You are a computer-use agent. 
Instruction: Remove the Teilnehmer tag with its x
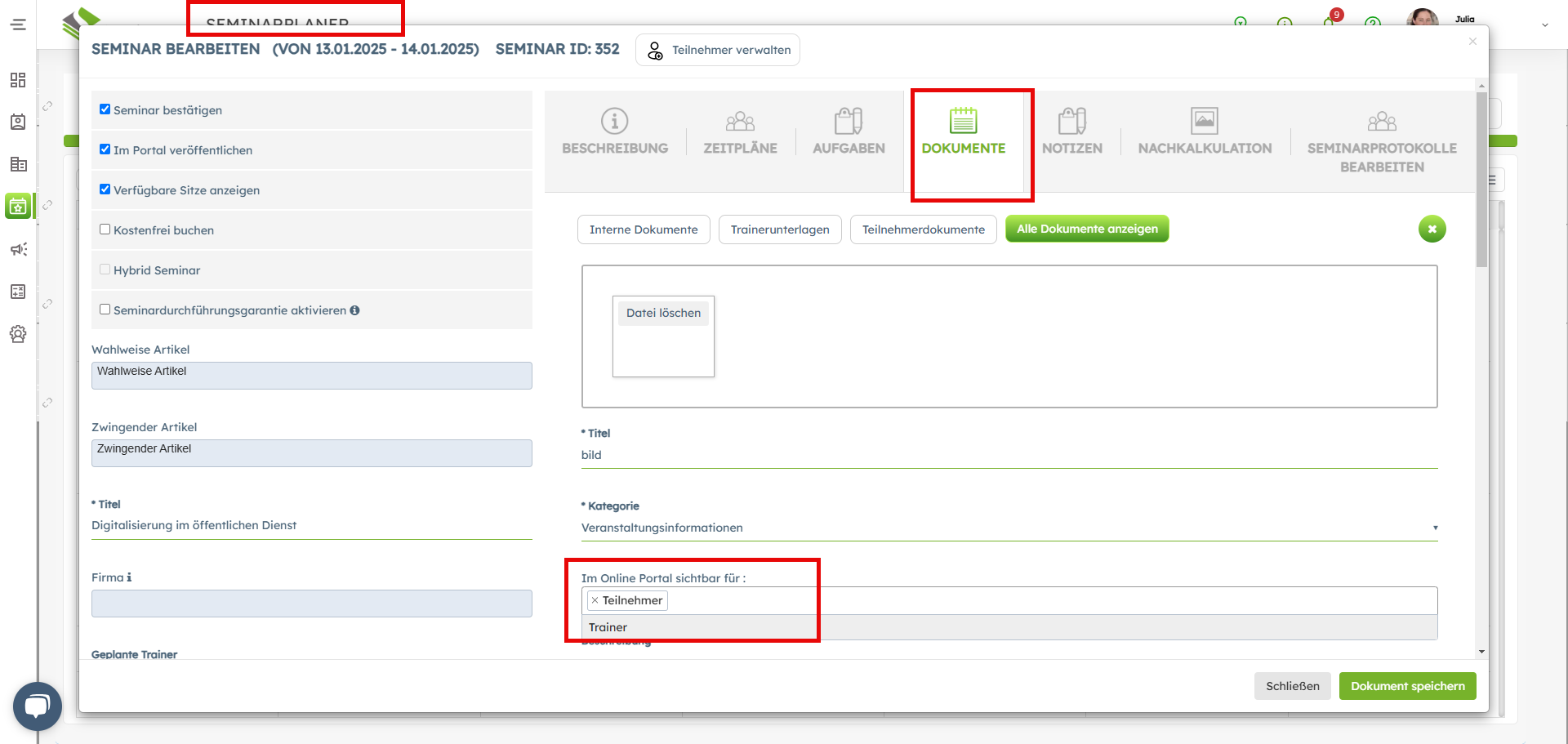click(595, 600)
